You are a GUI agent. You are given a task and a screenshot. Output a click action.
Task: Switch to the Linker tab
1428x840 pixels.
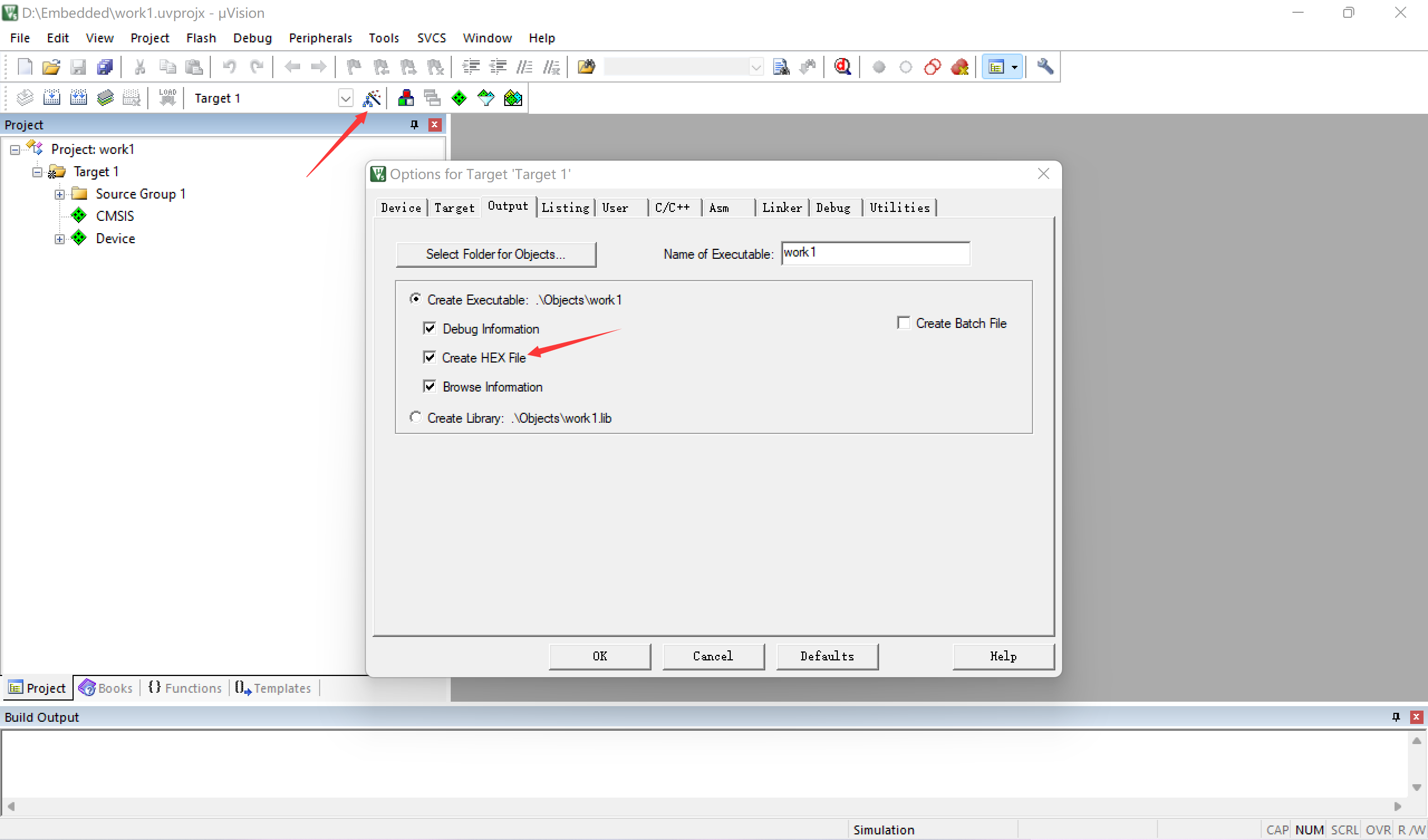782,207
